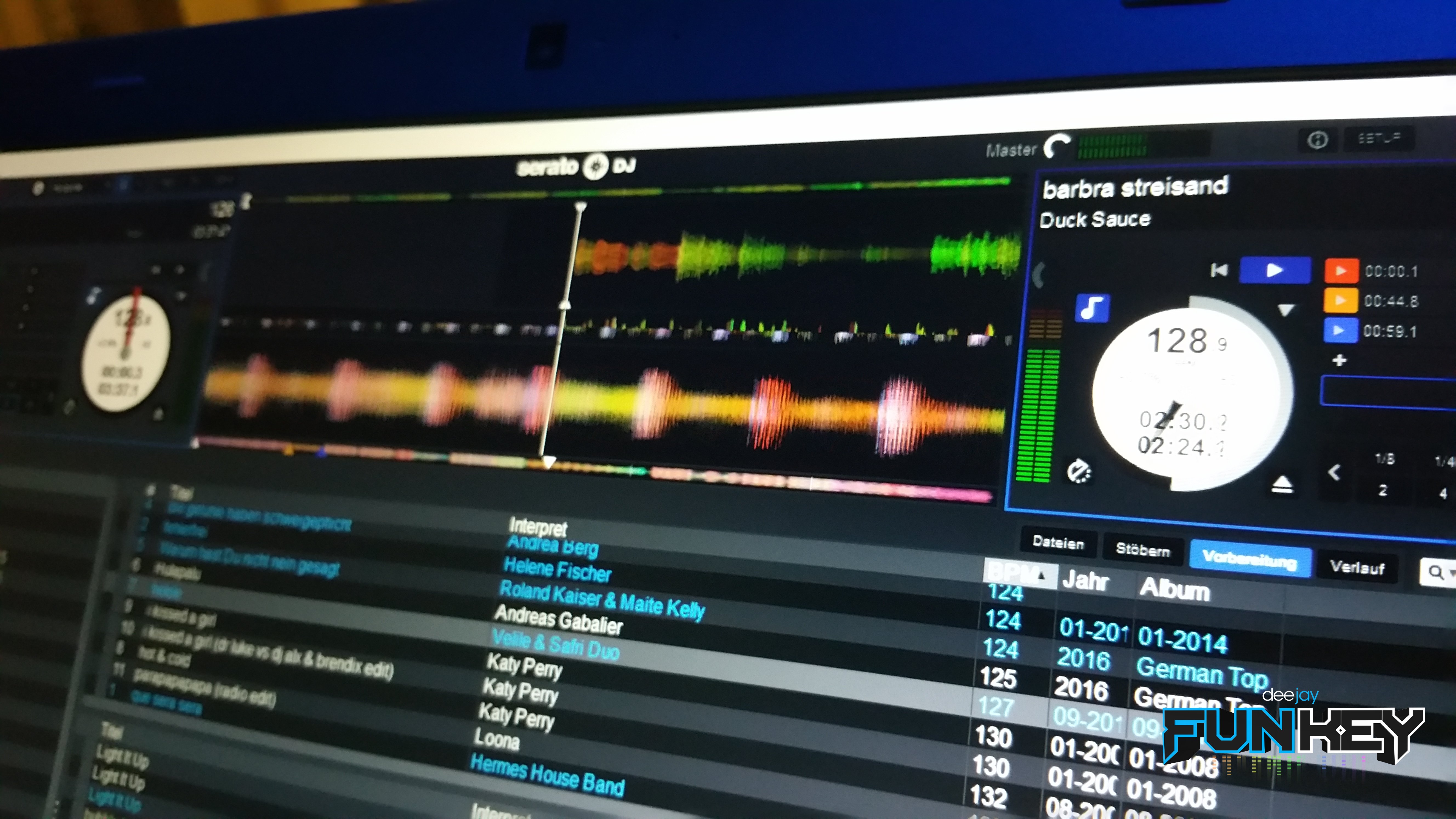Select the 1/8 auto loop size
This screenshot has width=1456, height=819.
coord(1384,459)
